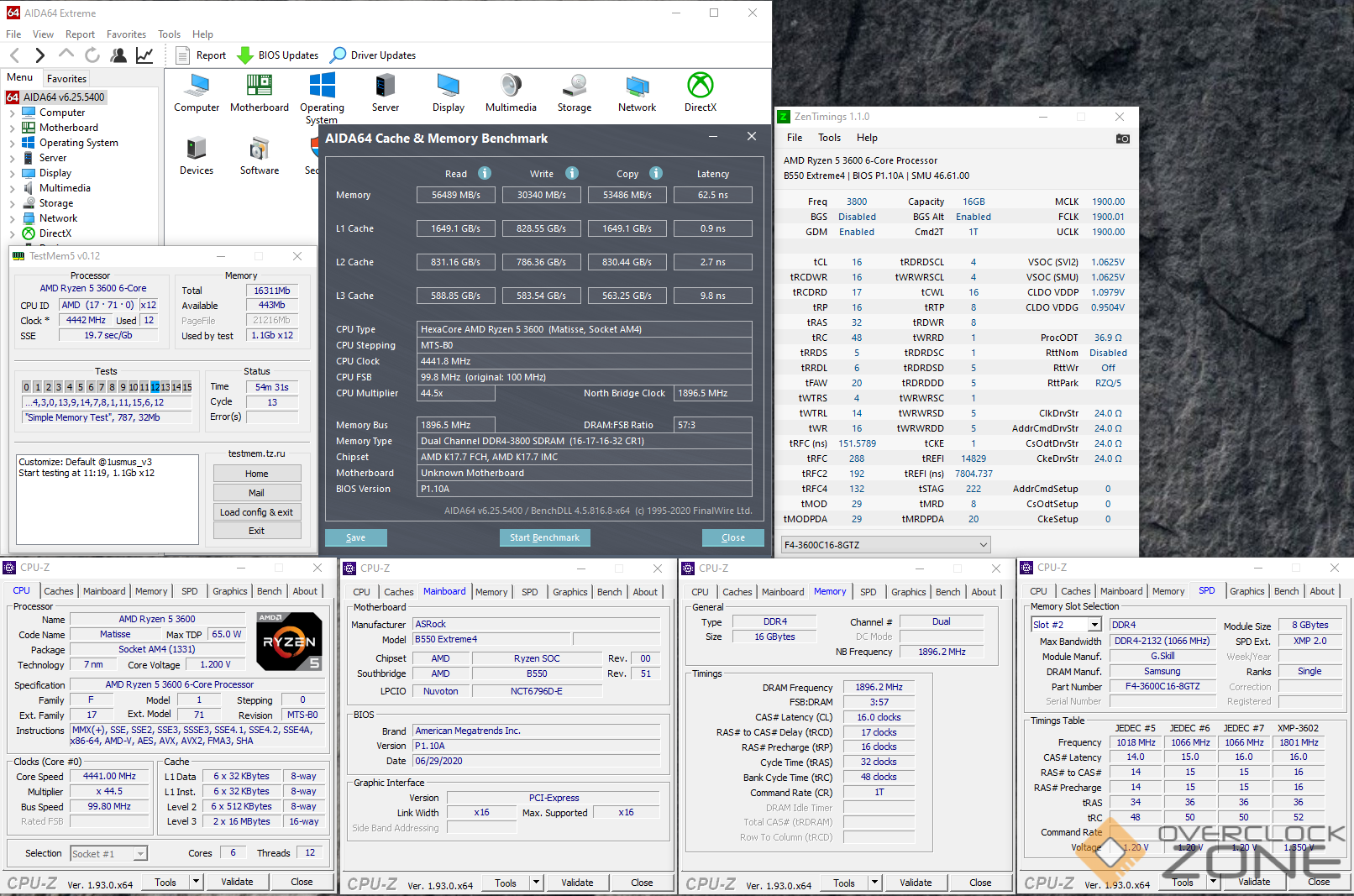Open the Slot #2 memory slot dropdown

[x=1094, y=625]
